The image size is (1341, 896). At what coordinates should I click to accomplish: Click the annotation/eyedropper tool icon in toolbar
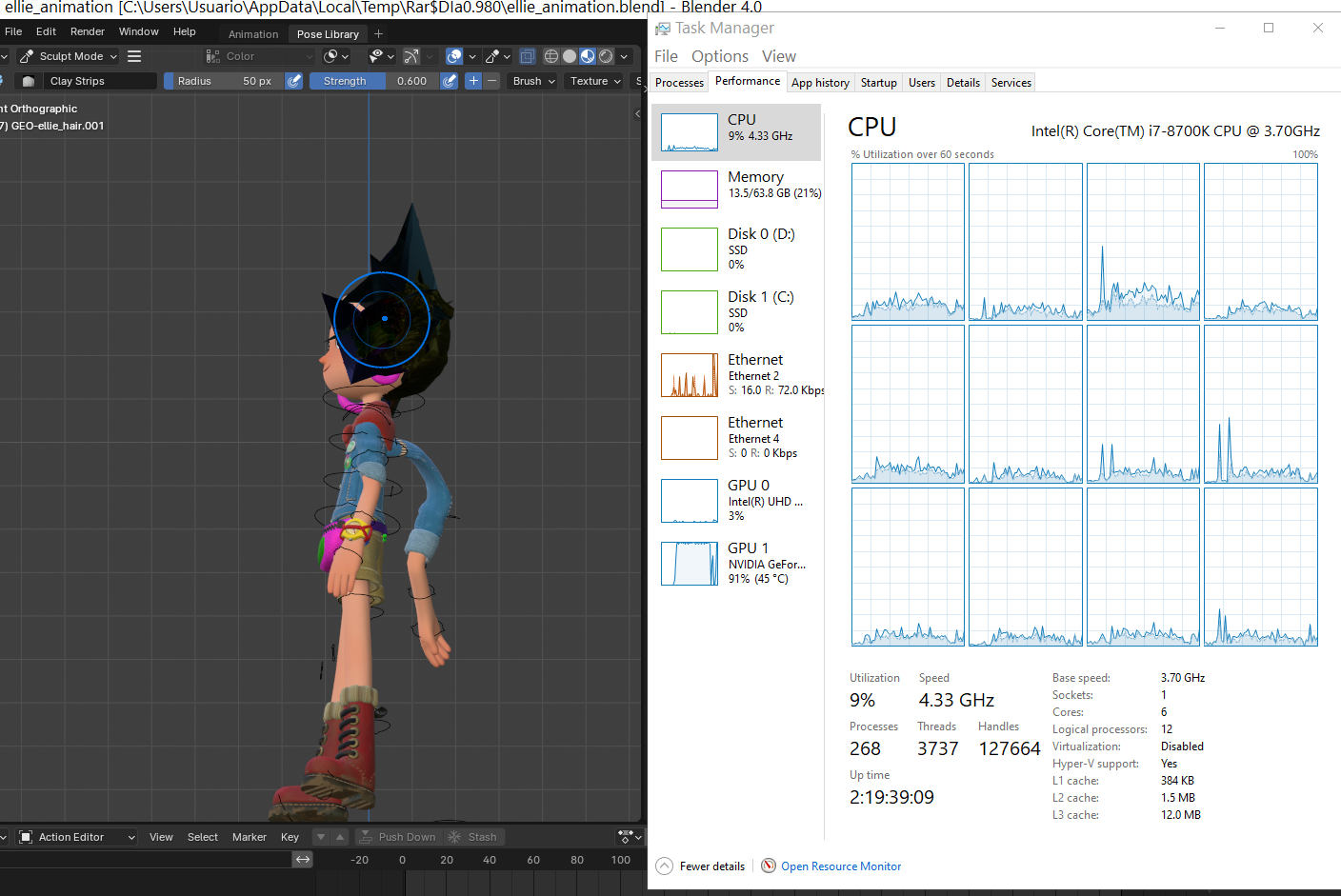pos(492,56)
